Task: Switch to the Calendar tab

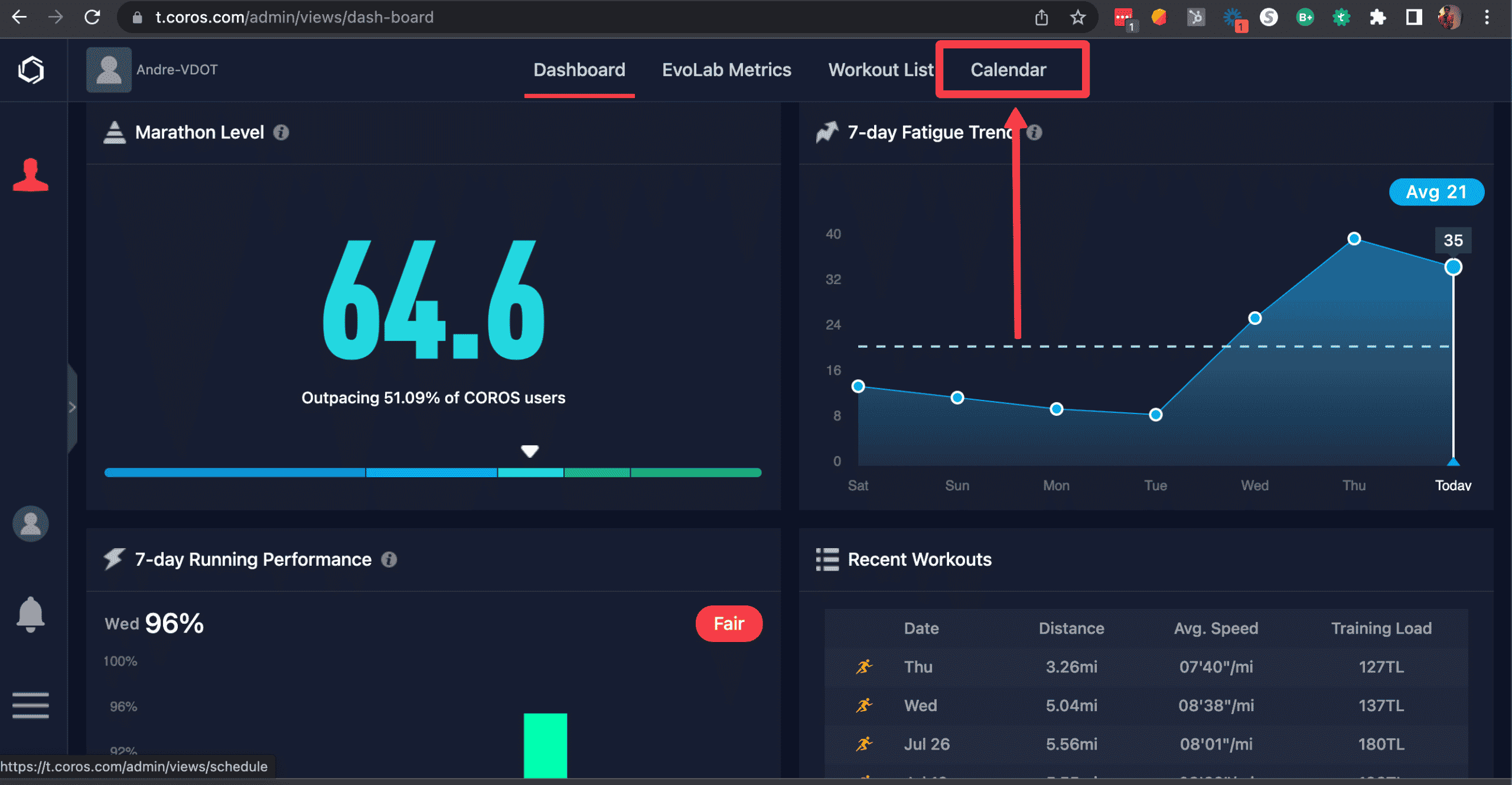Action: coord(1008,70)
